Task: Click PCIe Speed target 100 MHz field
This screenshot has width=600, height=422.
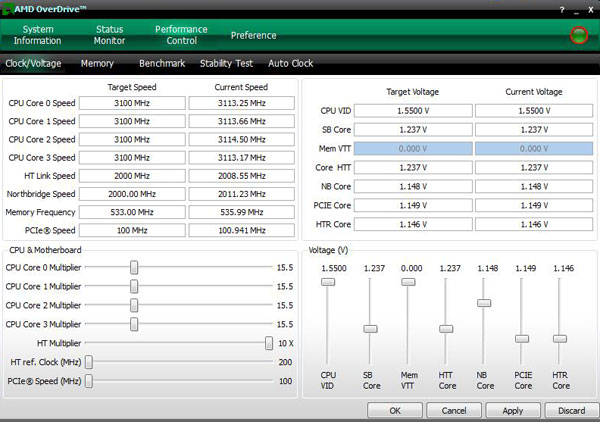Action: click(x=132, y=230)
